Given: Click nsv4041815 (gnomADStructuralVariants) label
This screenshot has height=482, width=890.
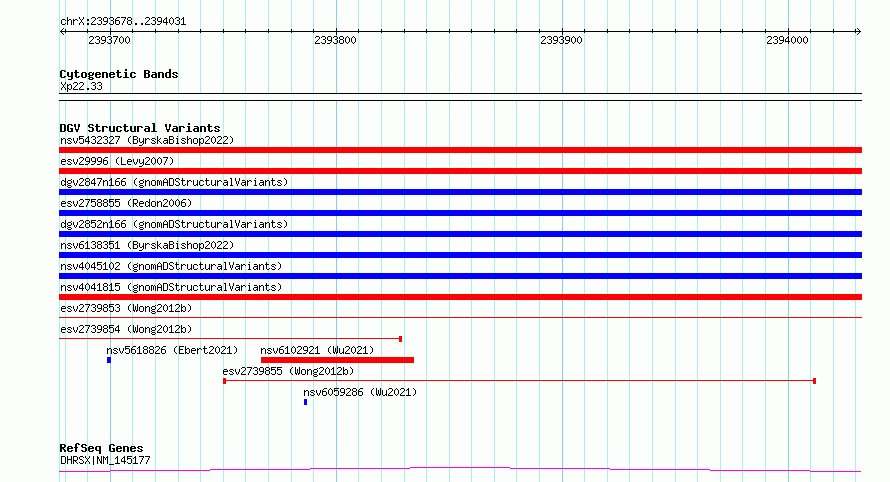Looking at the screenshot, I should (x=171, y=287).
